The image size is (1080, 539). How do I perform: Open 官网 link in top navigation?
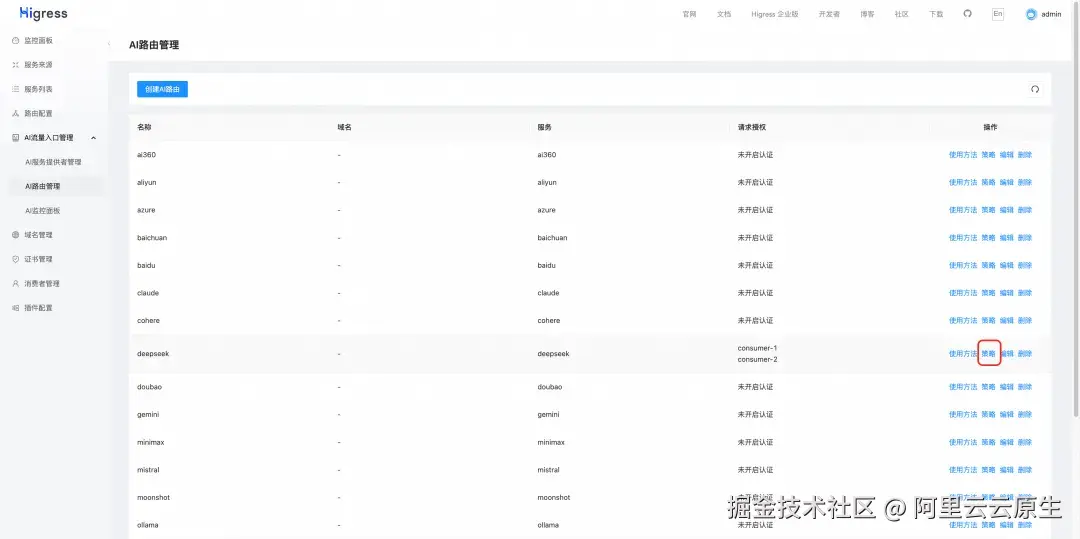coord(689,14)
